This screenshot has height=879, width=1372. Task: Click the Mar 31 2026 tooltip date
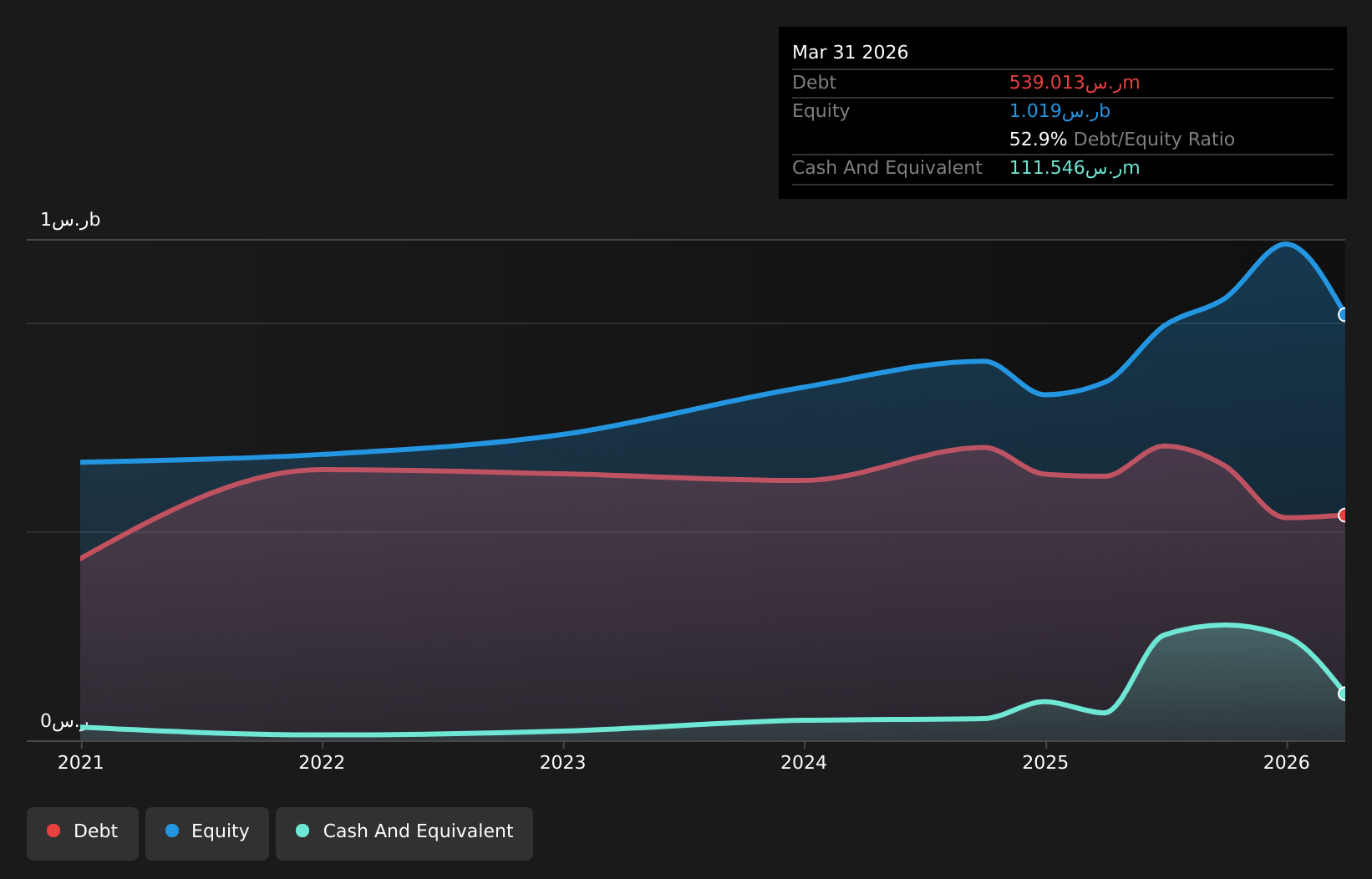(x=850, y=53)
